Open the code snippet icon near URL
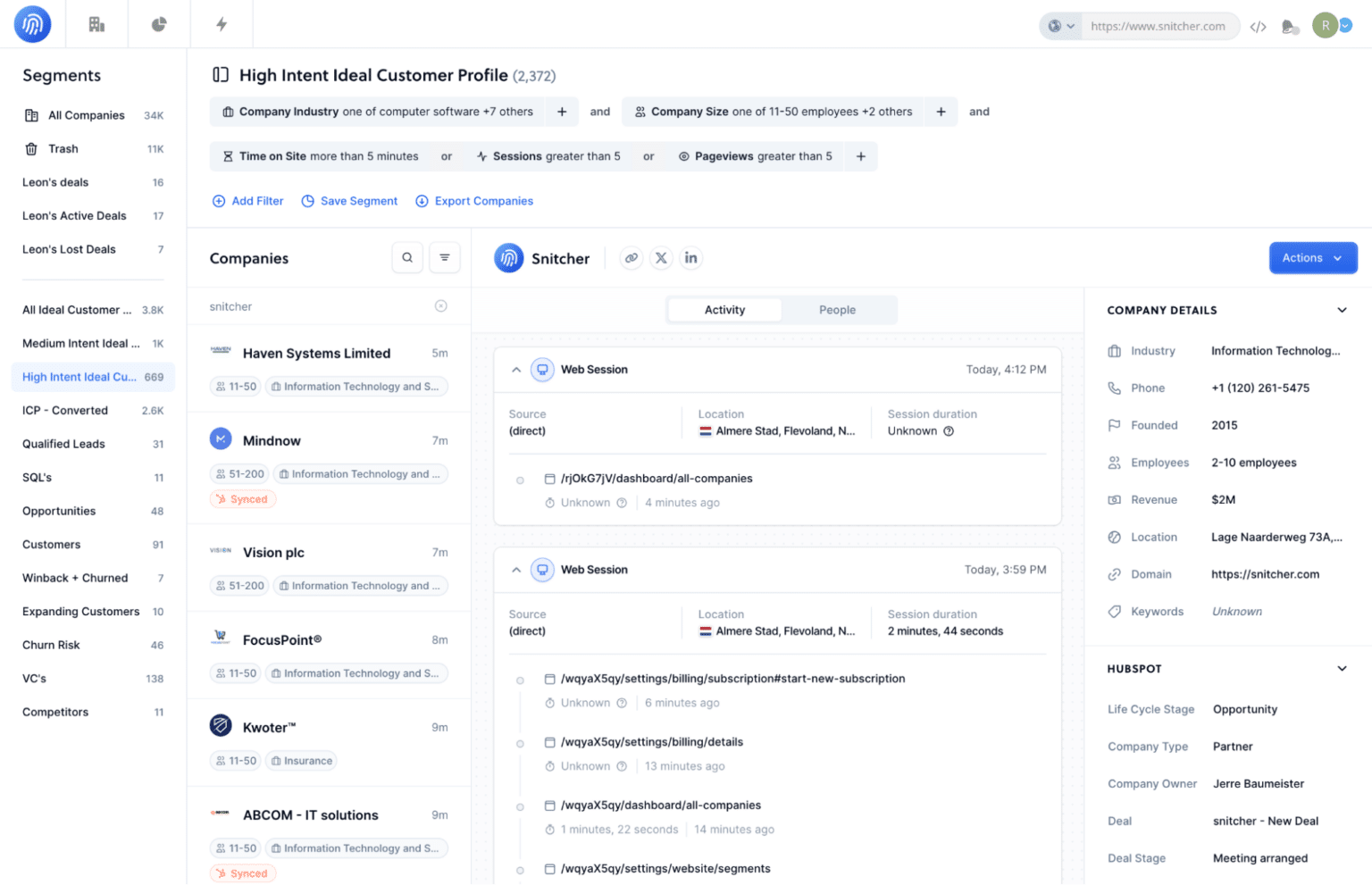 1258,27
